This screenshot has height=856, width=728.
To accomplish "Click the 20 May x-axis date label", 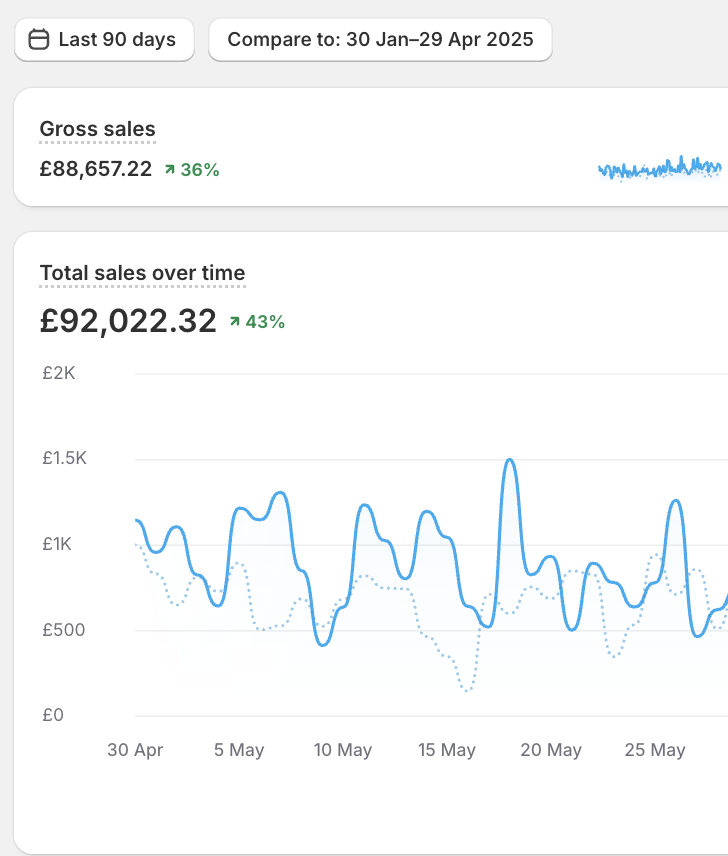I will coord(551,750).
